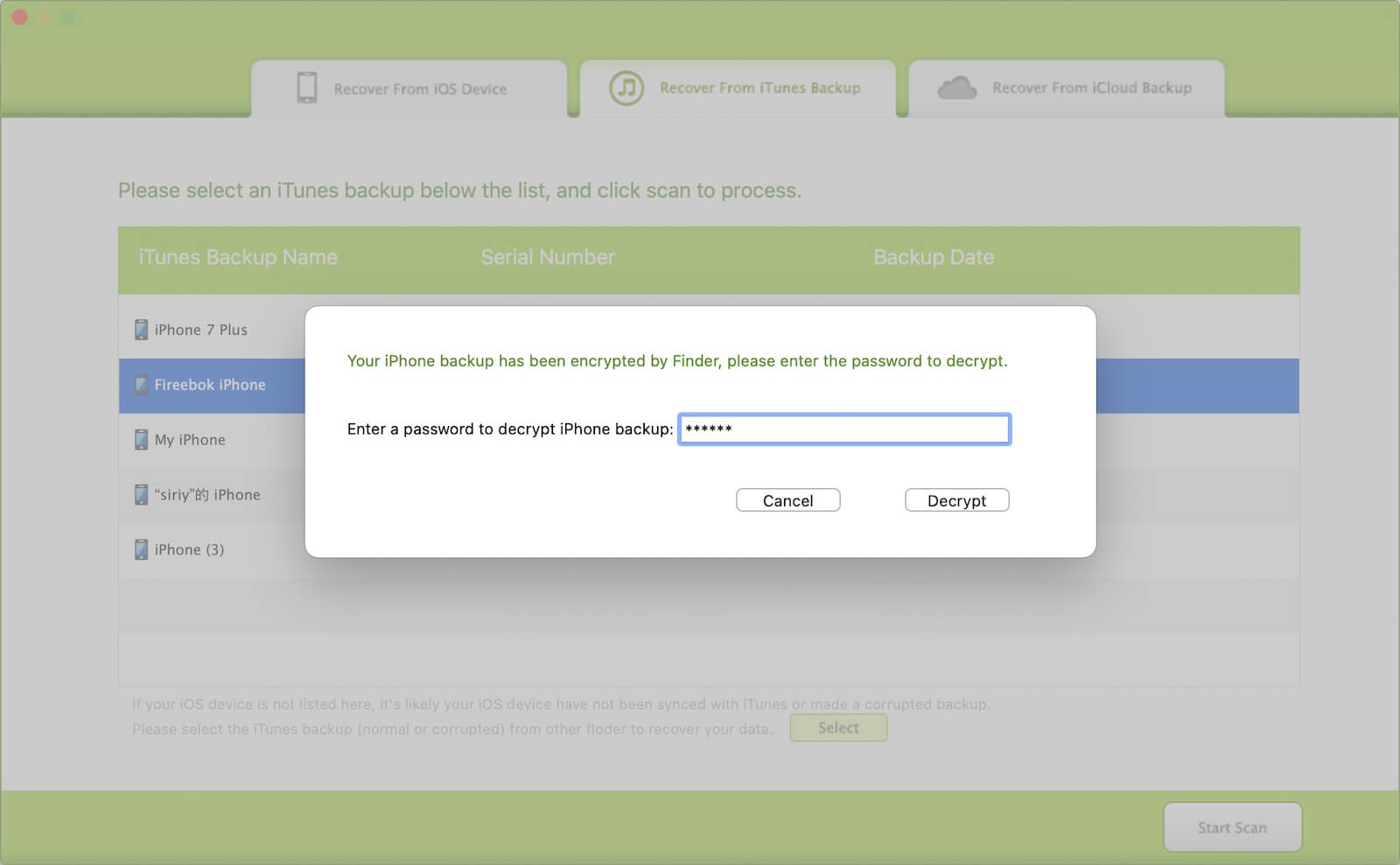Image resolution: width=1400 pixels, height=865 pixels.
Task: Click the cloud icon in iCloud tab
Action: click(x=957, y=88)
